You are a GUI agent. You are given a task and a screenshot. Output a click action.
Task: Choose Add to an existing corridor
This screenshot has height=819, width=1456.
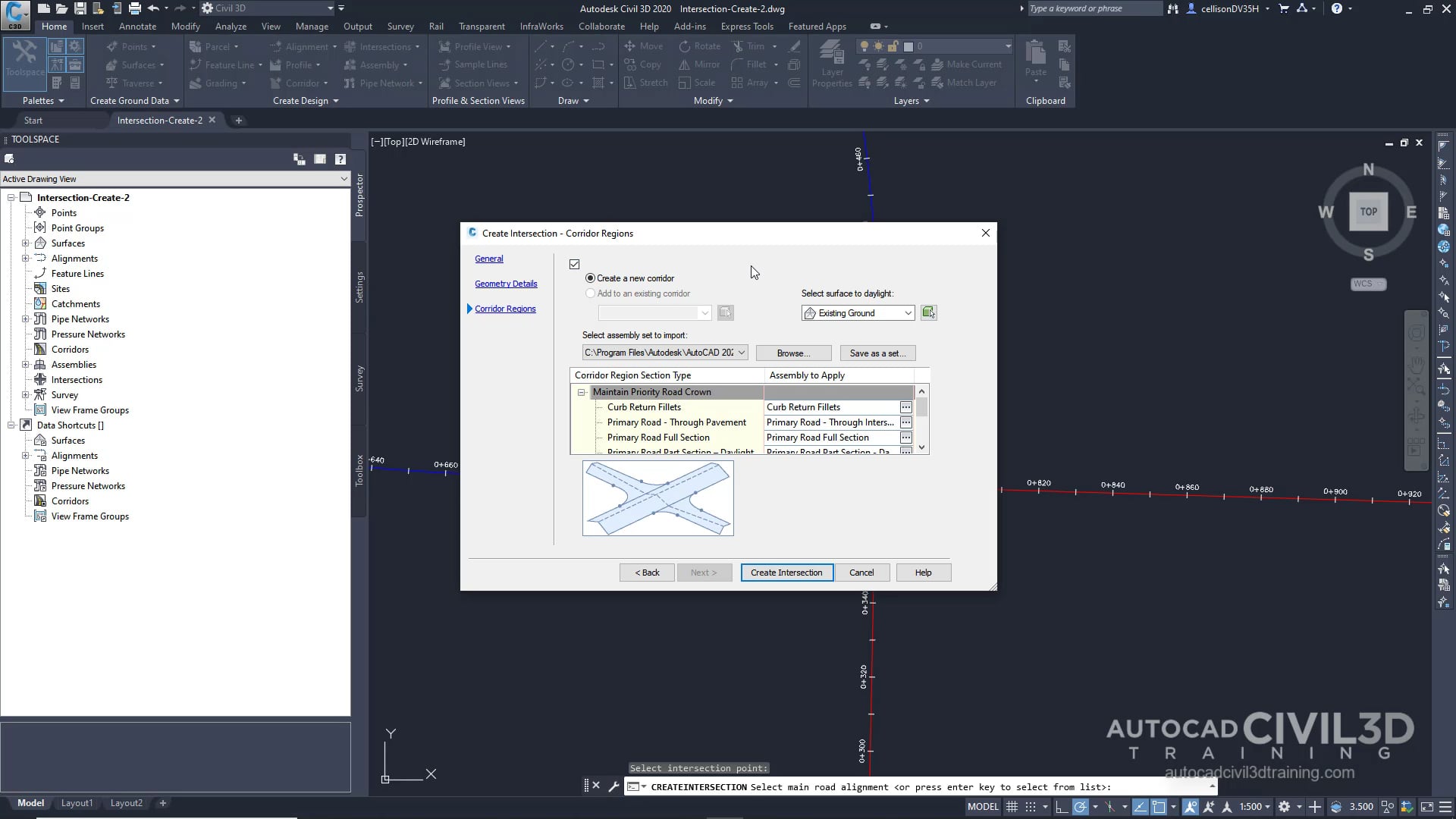coord(590,293)
